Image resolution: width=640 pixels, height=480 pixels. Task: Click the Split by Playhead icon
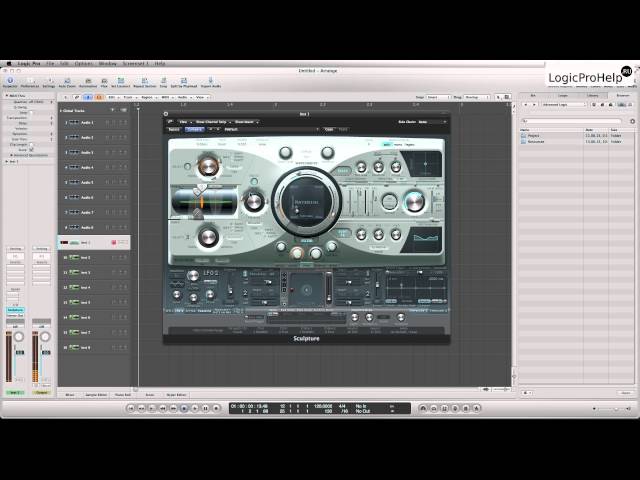coord(184,81)
